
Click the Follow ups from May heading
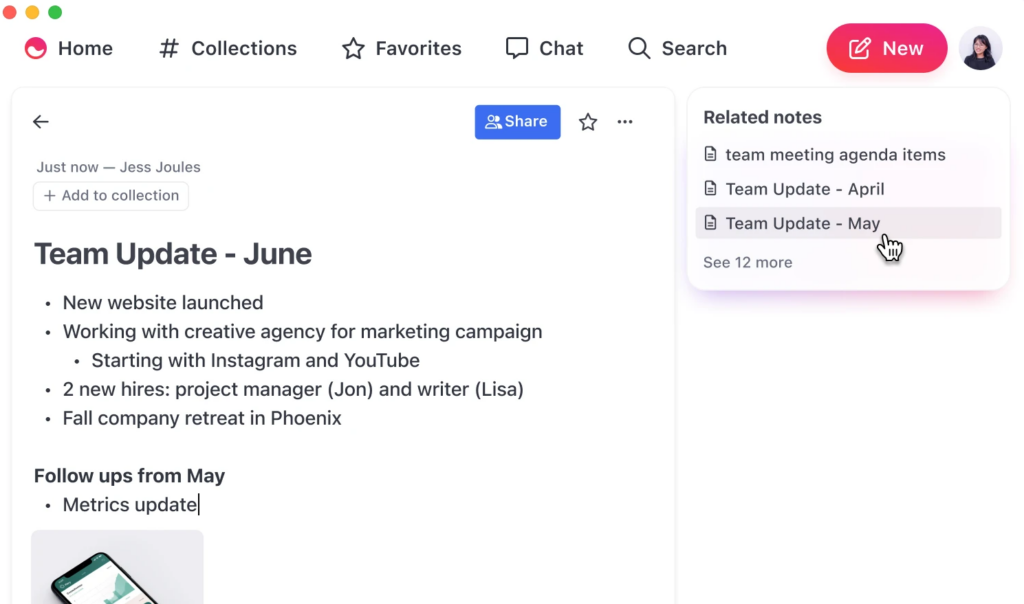(x=129, y=476)
